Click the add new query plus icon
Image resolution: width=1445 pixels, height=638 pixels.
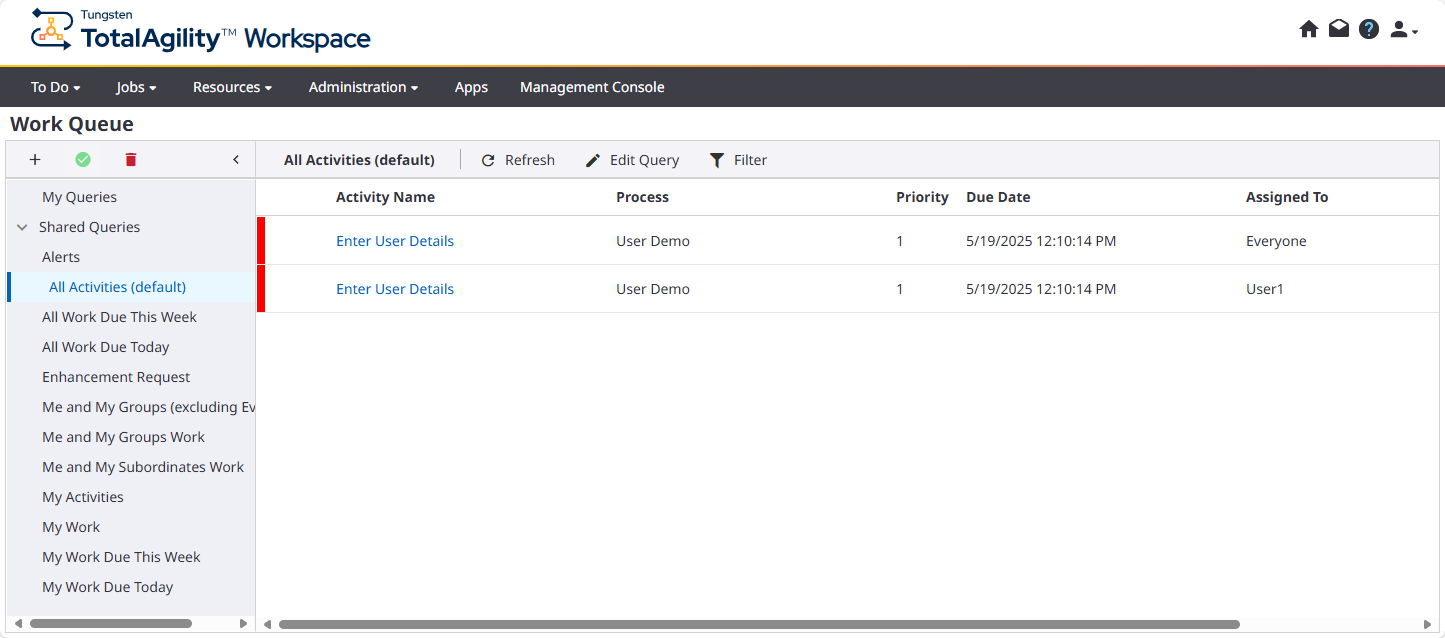point(35,159)
